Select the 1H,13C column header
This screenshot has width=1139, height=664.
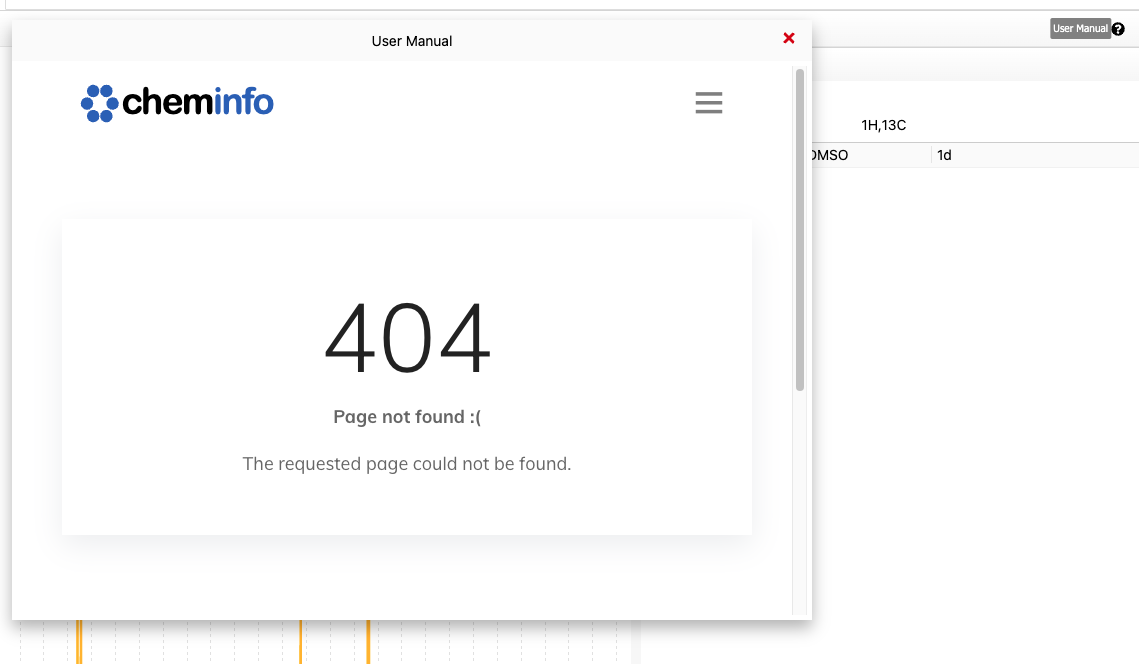(884, 125)
